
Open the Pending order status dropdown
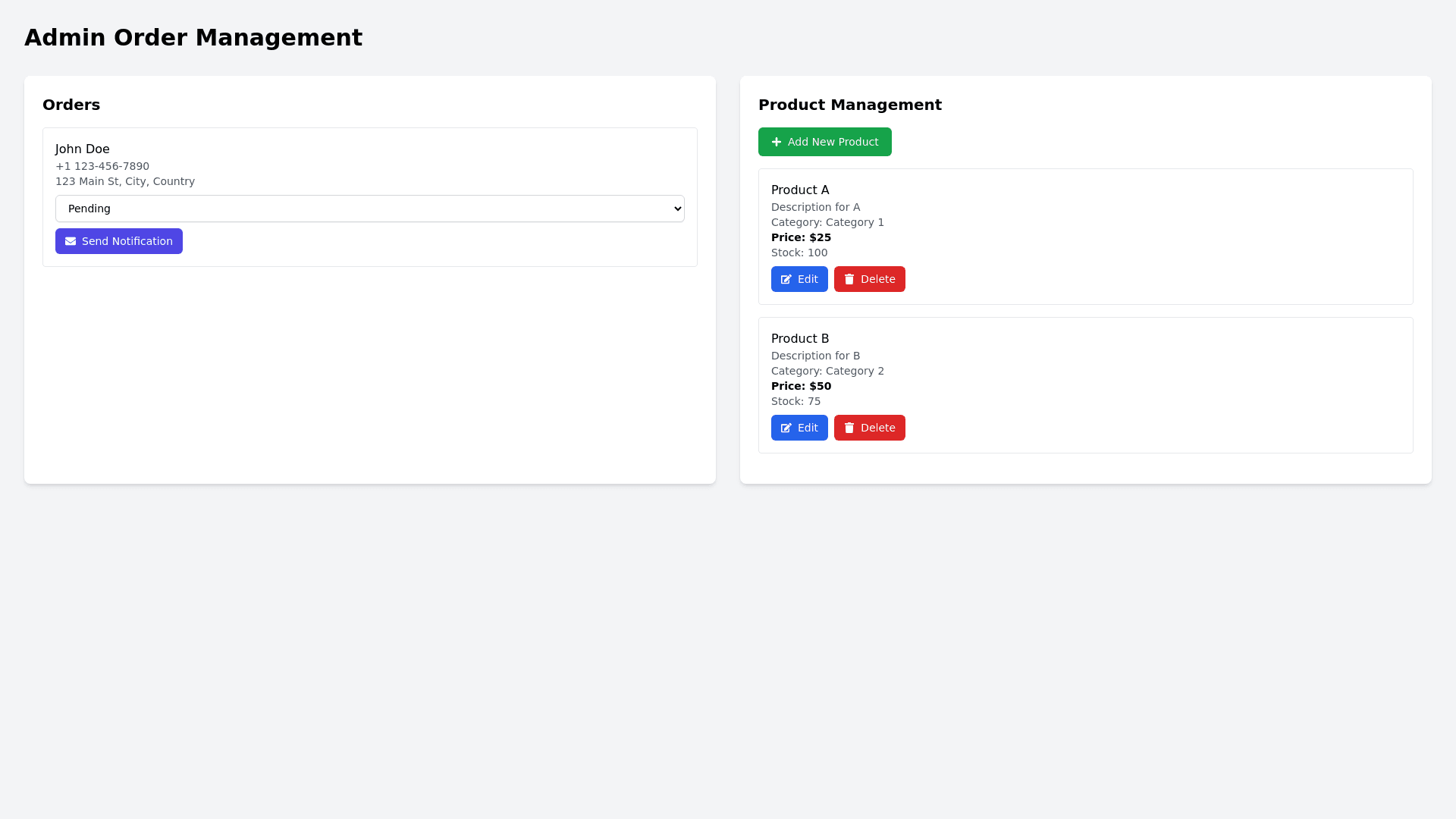point(369,209)
